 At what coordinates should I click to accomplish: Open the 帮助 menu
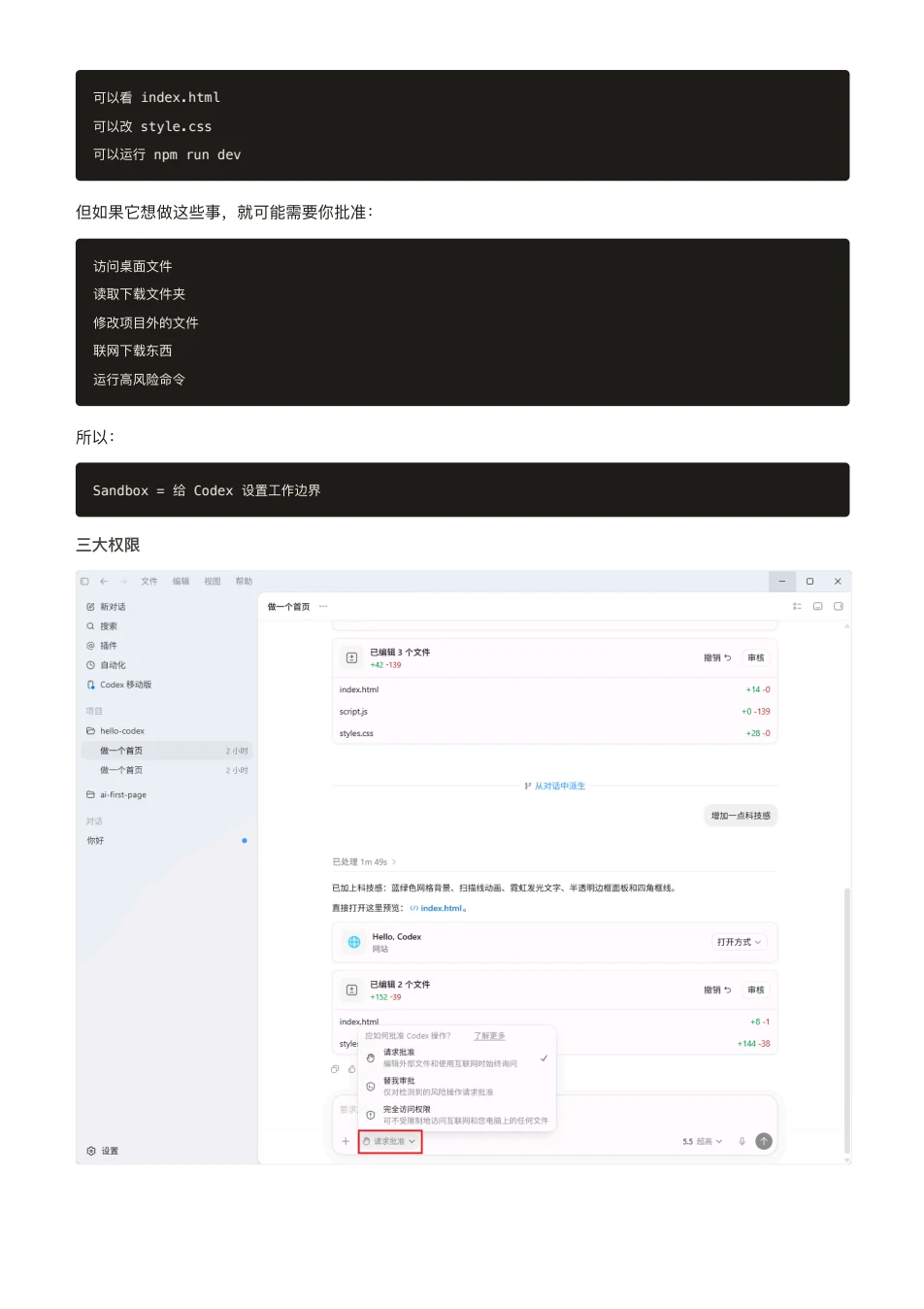(x=244, y=582)
